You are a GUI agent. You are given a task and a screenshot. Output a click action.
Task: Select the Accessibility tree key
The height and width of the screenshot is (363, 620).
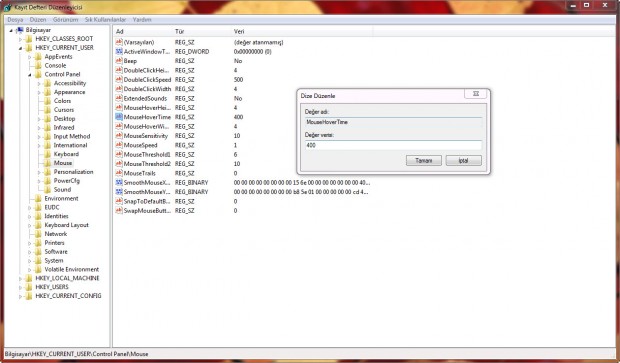pos(70,83)
